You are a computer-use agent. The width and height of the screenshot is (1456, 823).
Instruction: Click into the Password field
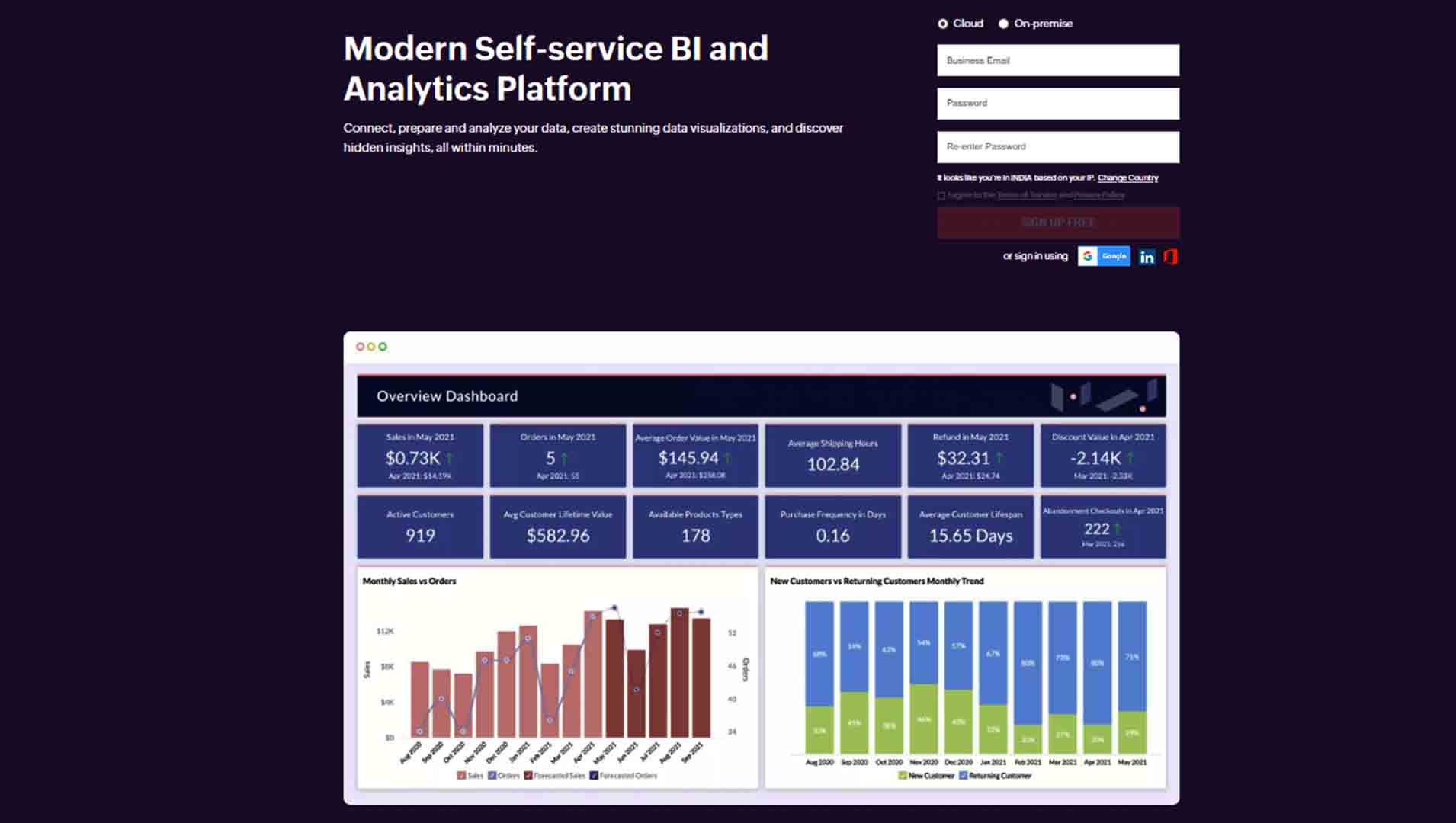pyautogui.click(x=1057, y=104)
